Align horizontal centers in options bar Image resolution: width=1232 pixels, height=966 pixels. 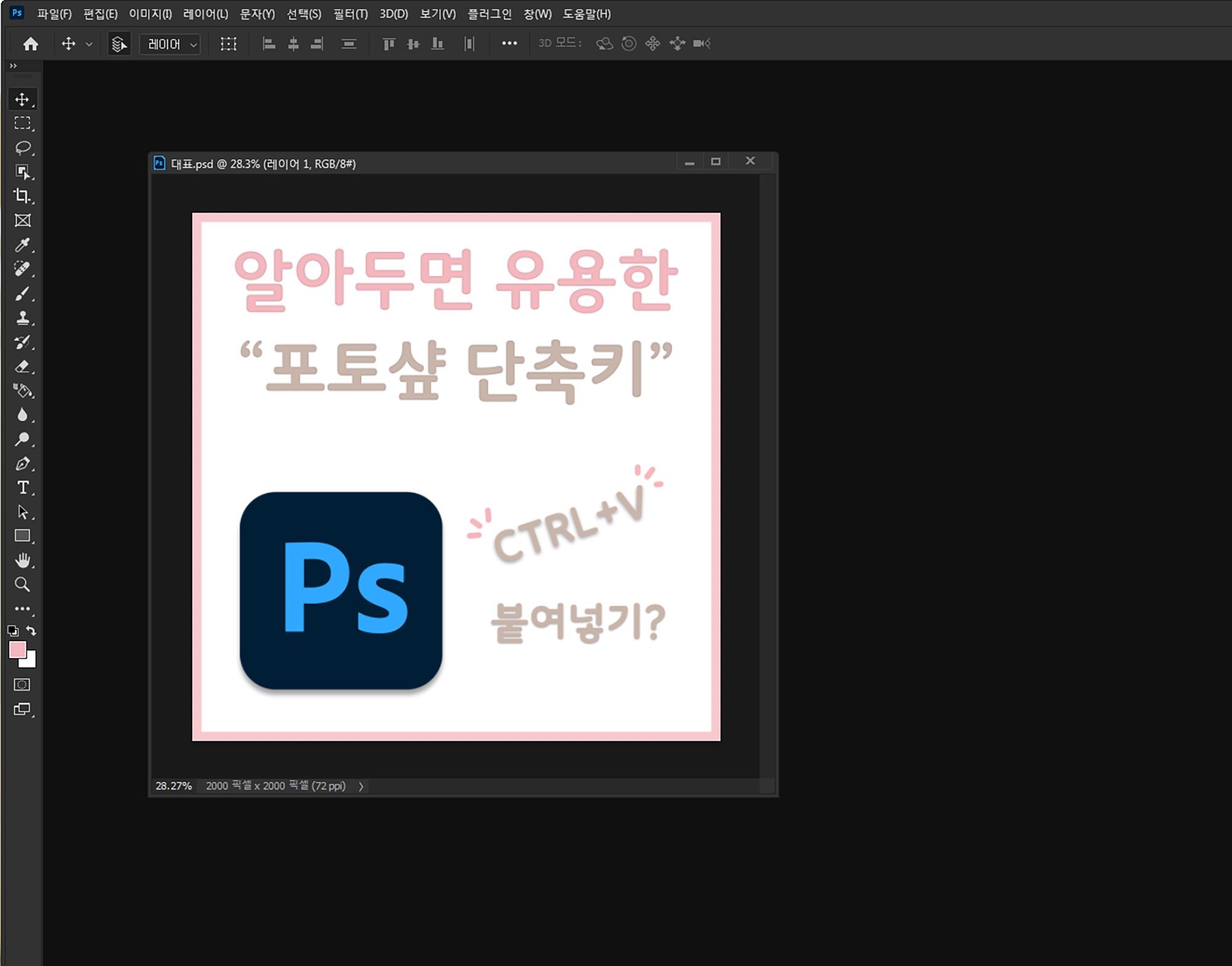[293, 44]
